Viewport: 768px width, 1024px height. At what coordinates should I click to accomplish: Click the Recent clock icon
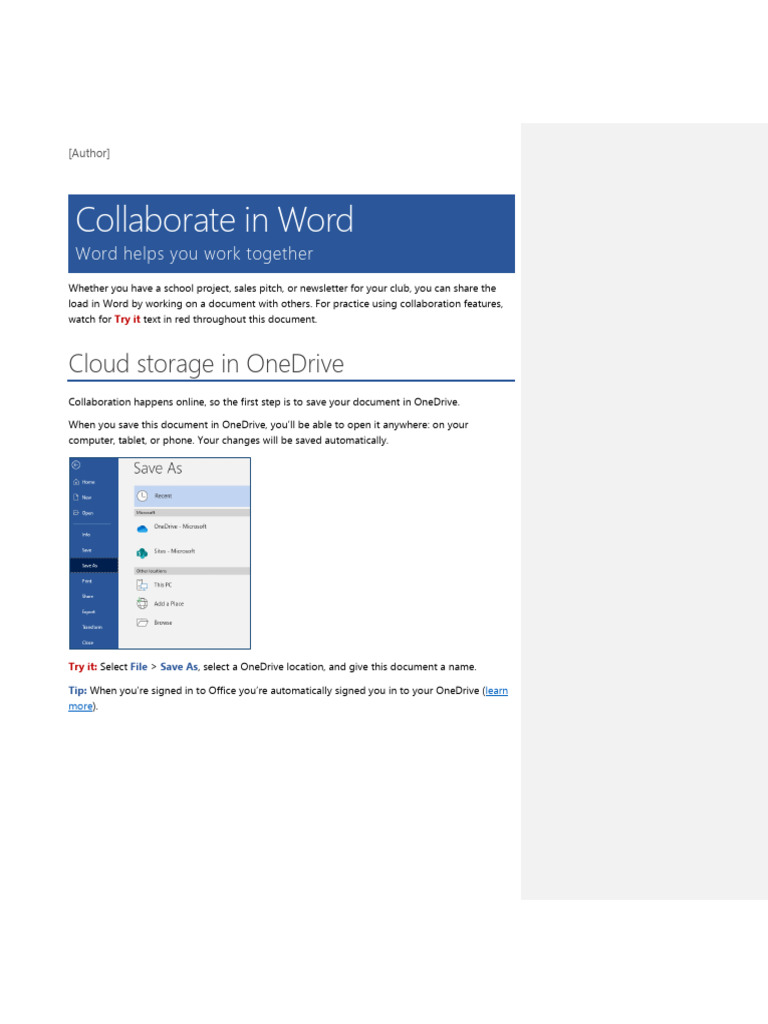pyautogui.click(x=142, y=496)
